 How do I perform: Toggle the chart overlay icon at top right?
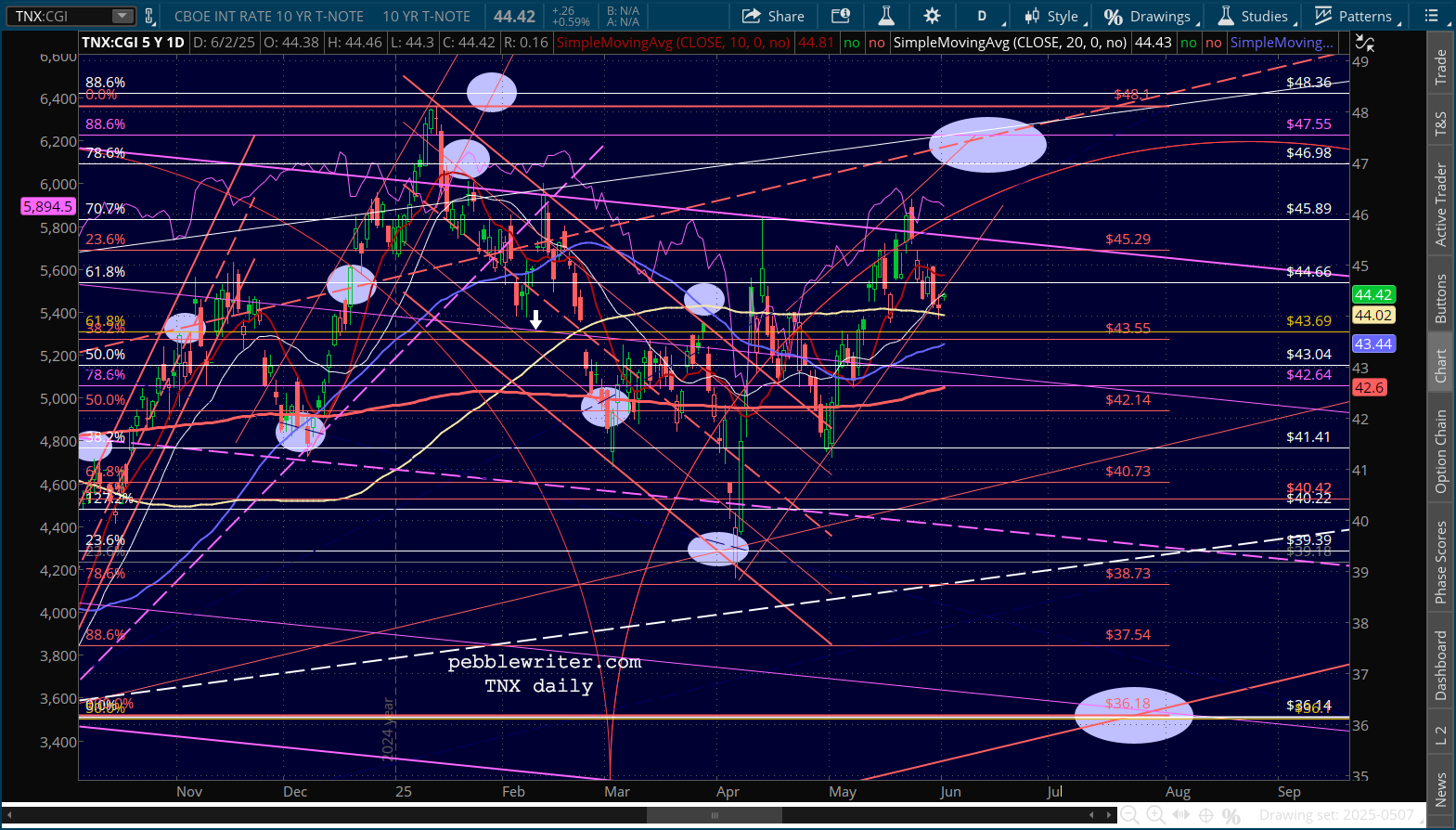click(x=1364, y=43)
